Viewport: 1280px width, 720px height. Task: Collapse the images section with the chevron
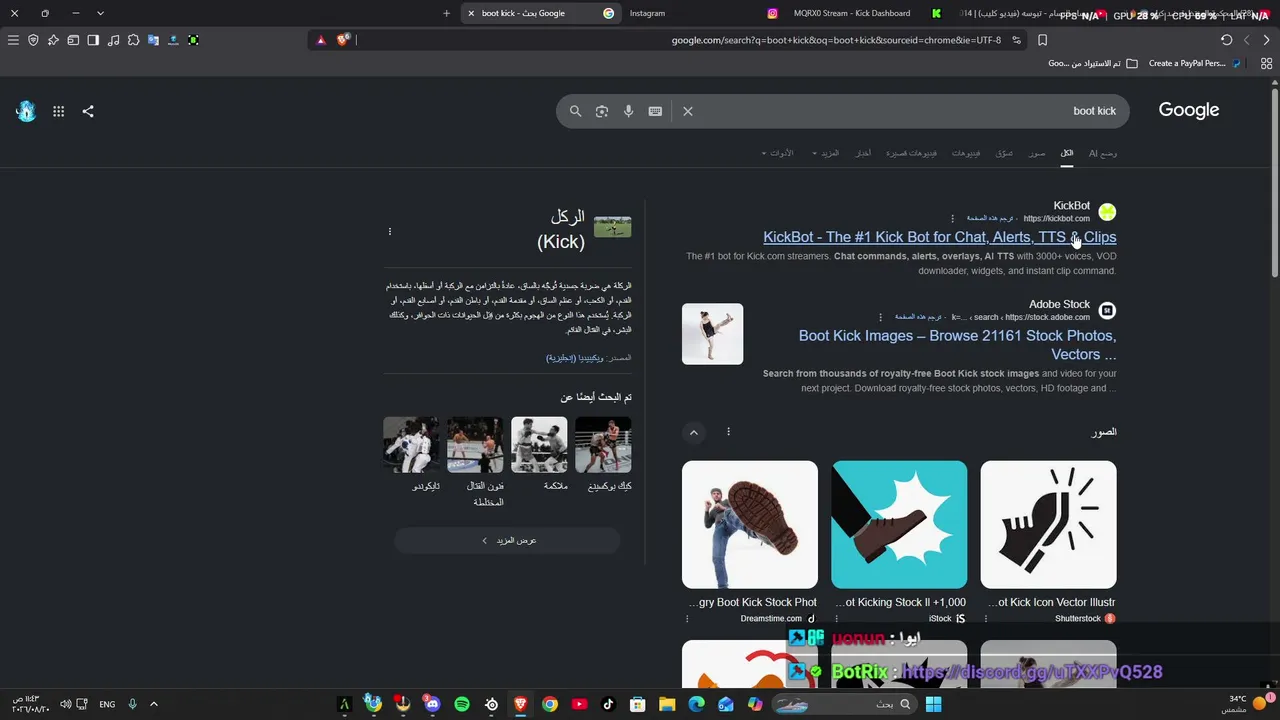(x=694, y=432)
